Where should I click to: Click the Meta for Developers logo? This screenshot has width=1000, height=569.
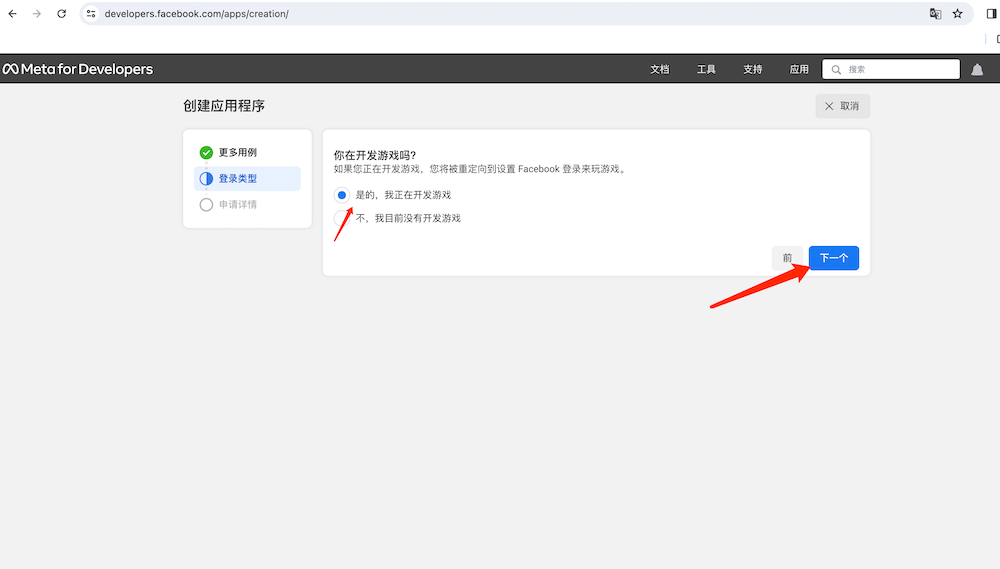tap(78, 69)
